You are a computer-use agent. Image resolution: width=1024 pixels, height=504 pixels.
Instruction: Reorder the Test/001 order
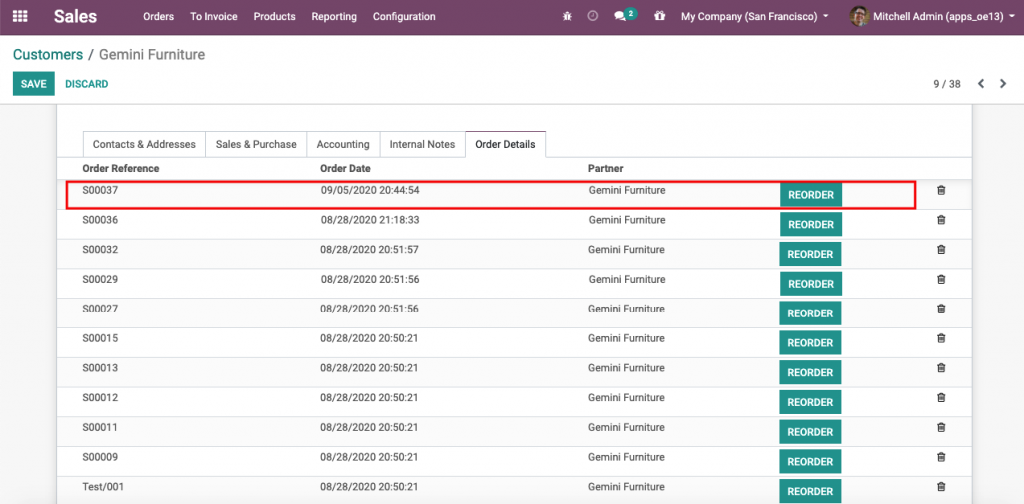810,491
